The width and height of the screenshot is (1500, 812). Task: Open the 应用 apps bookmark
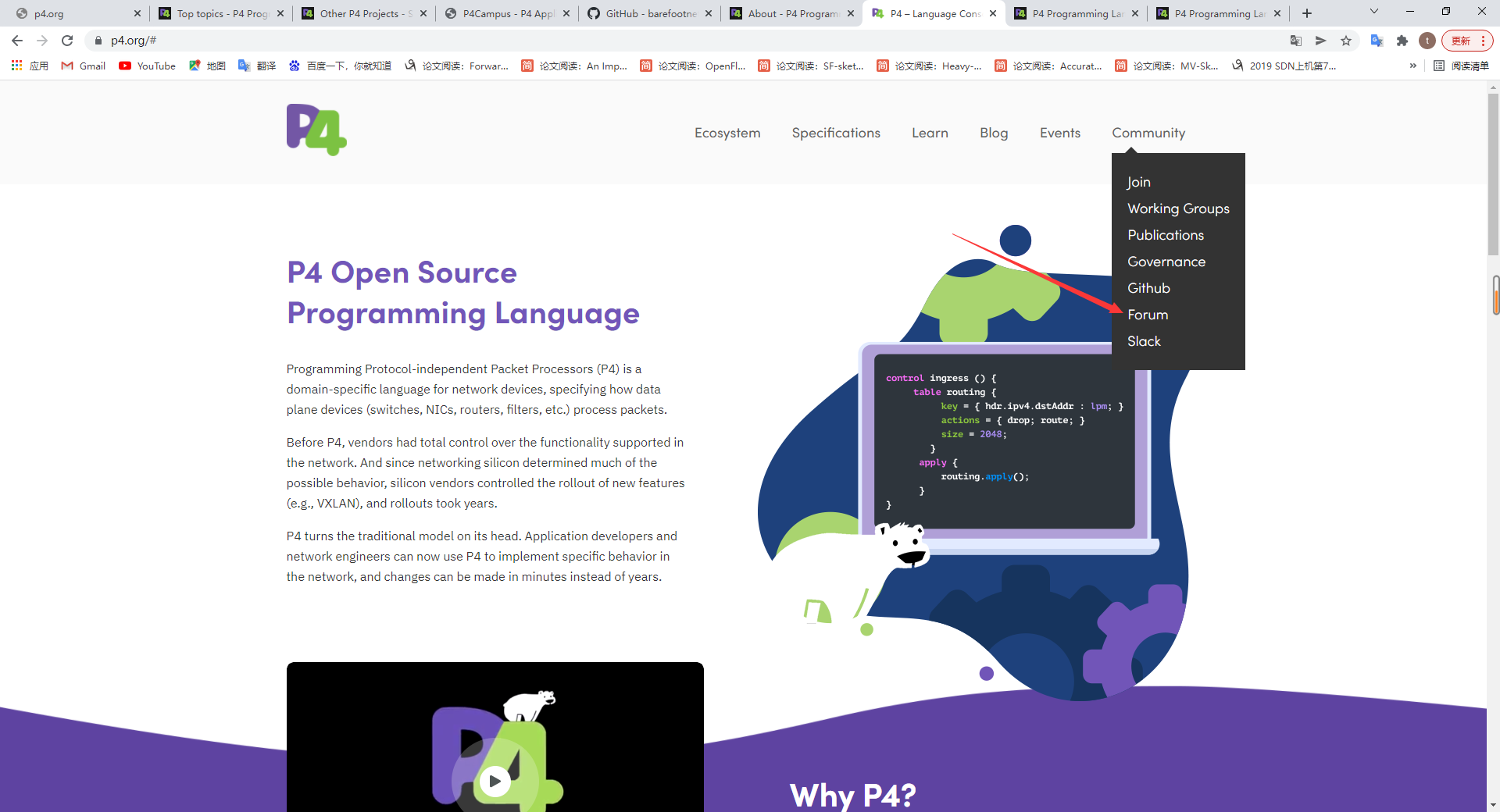[30, 66]
